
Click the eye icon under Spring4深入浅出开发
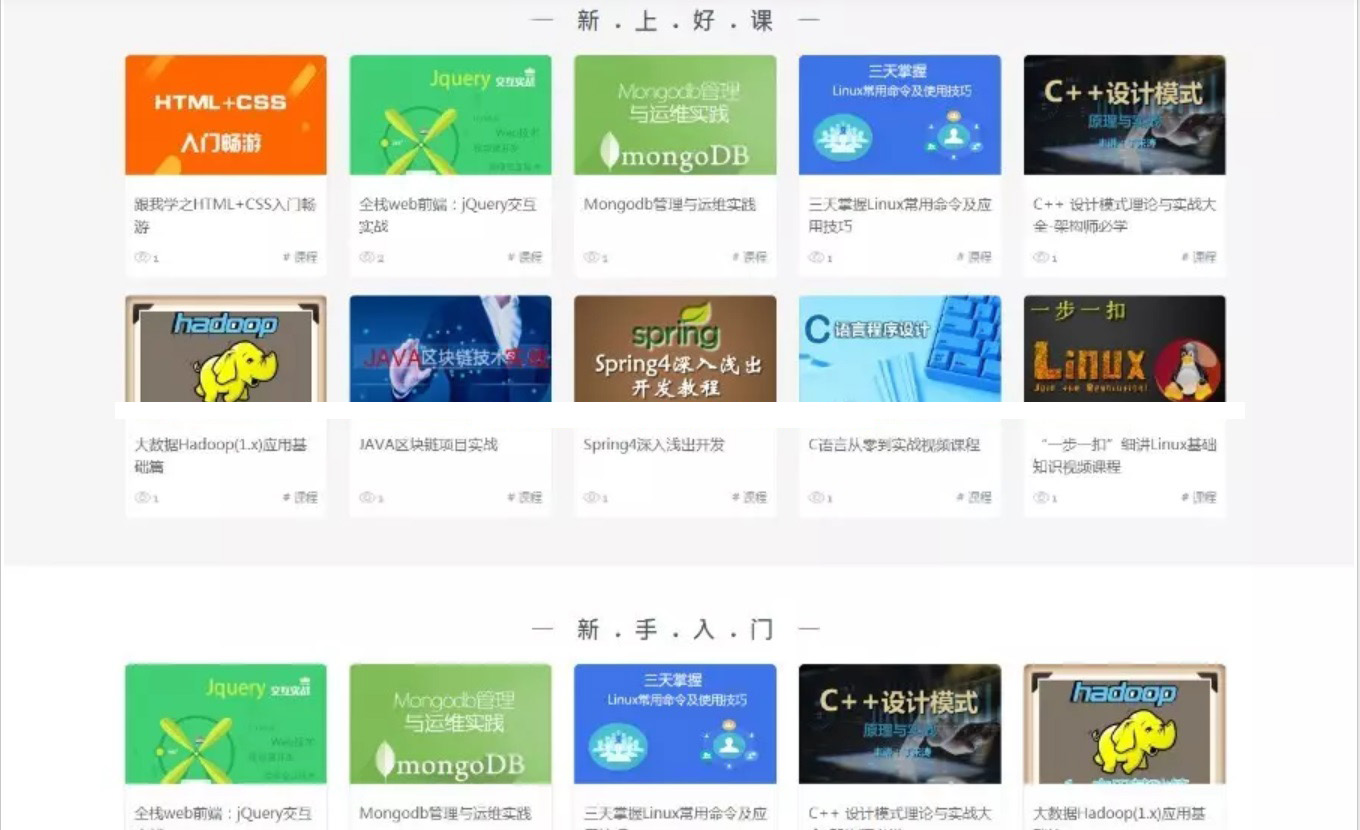(x=591, y=497)
